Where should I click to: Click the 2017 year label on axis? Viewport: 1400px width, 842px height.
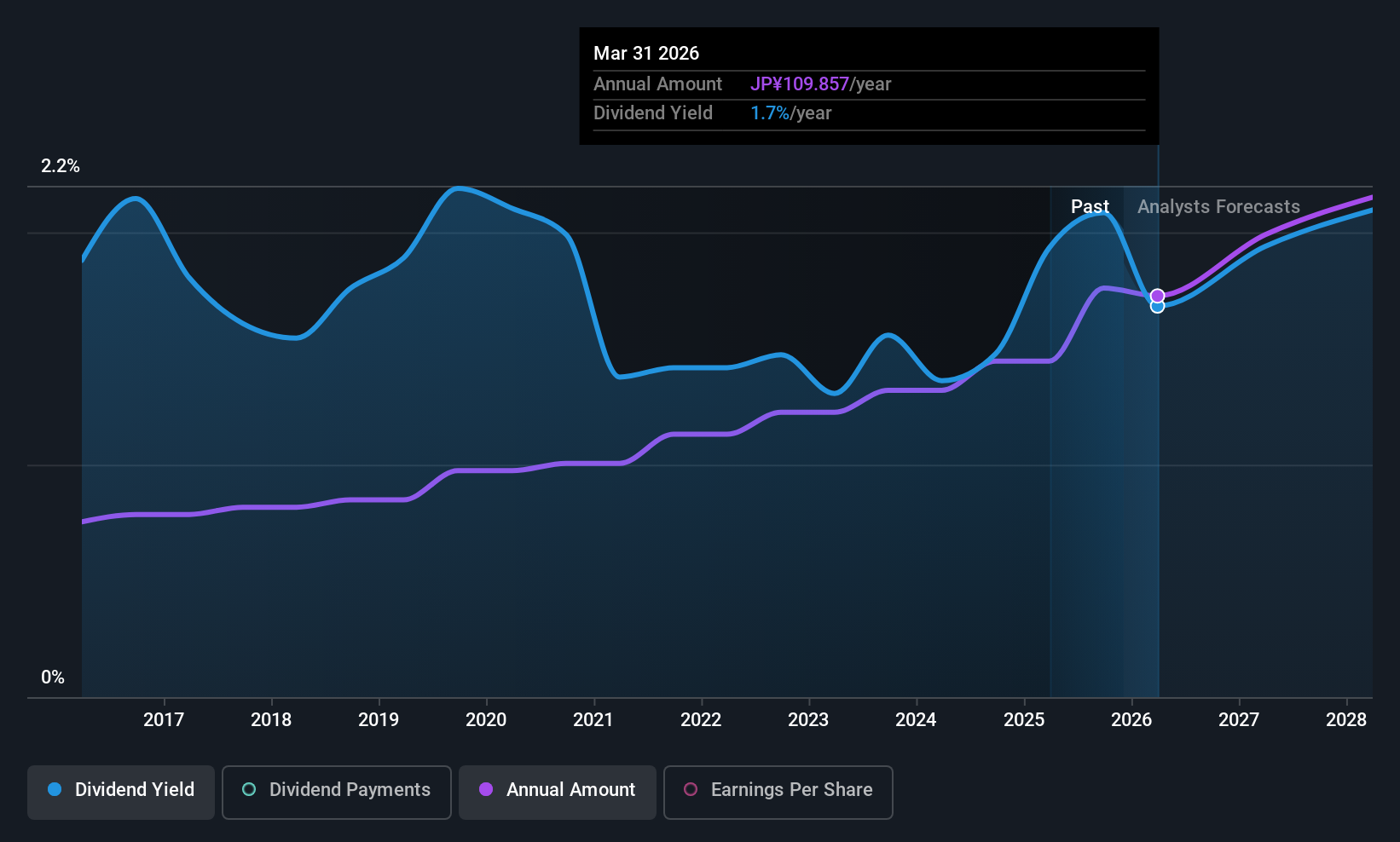164,720
